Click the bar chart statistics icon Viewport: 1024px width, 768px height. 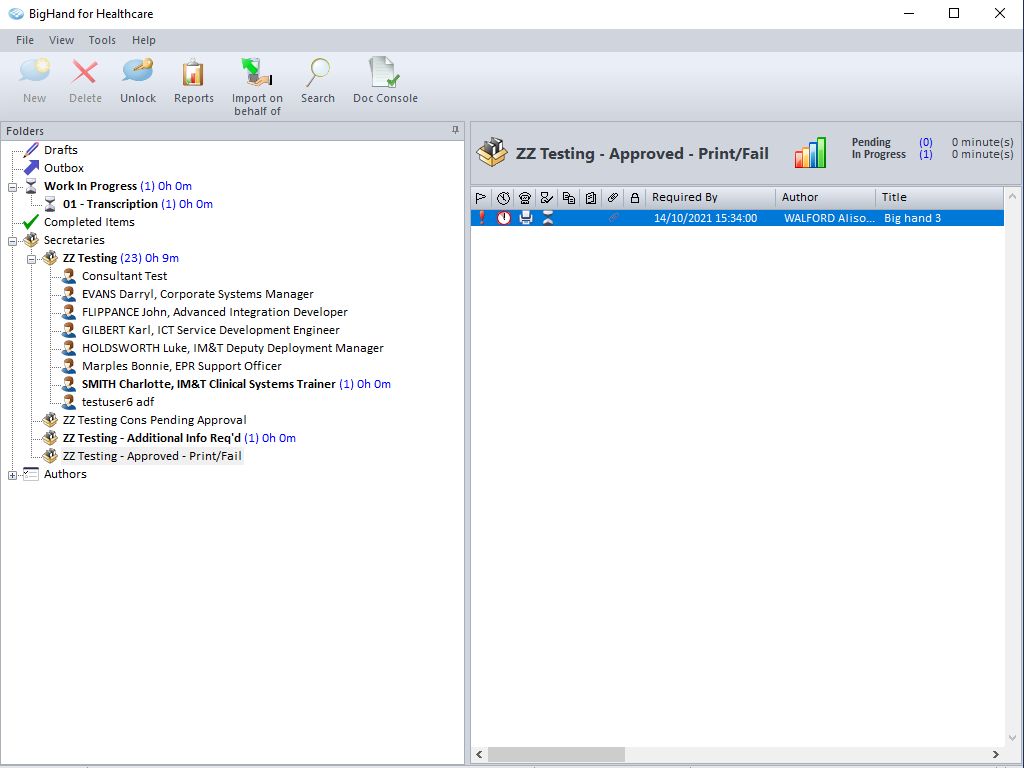pos(810,153)
